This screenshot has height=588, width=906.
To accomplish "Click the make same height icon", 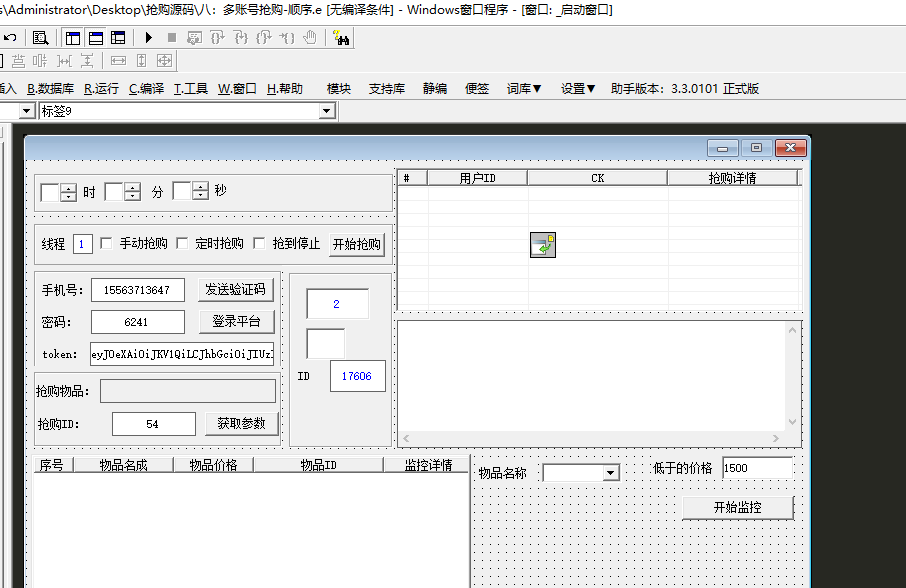I will pos(142,60).
